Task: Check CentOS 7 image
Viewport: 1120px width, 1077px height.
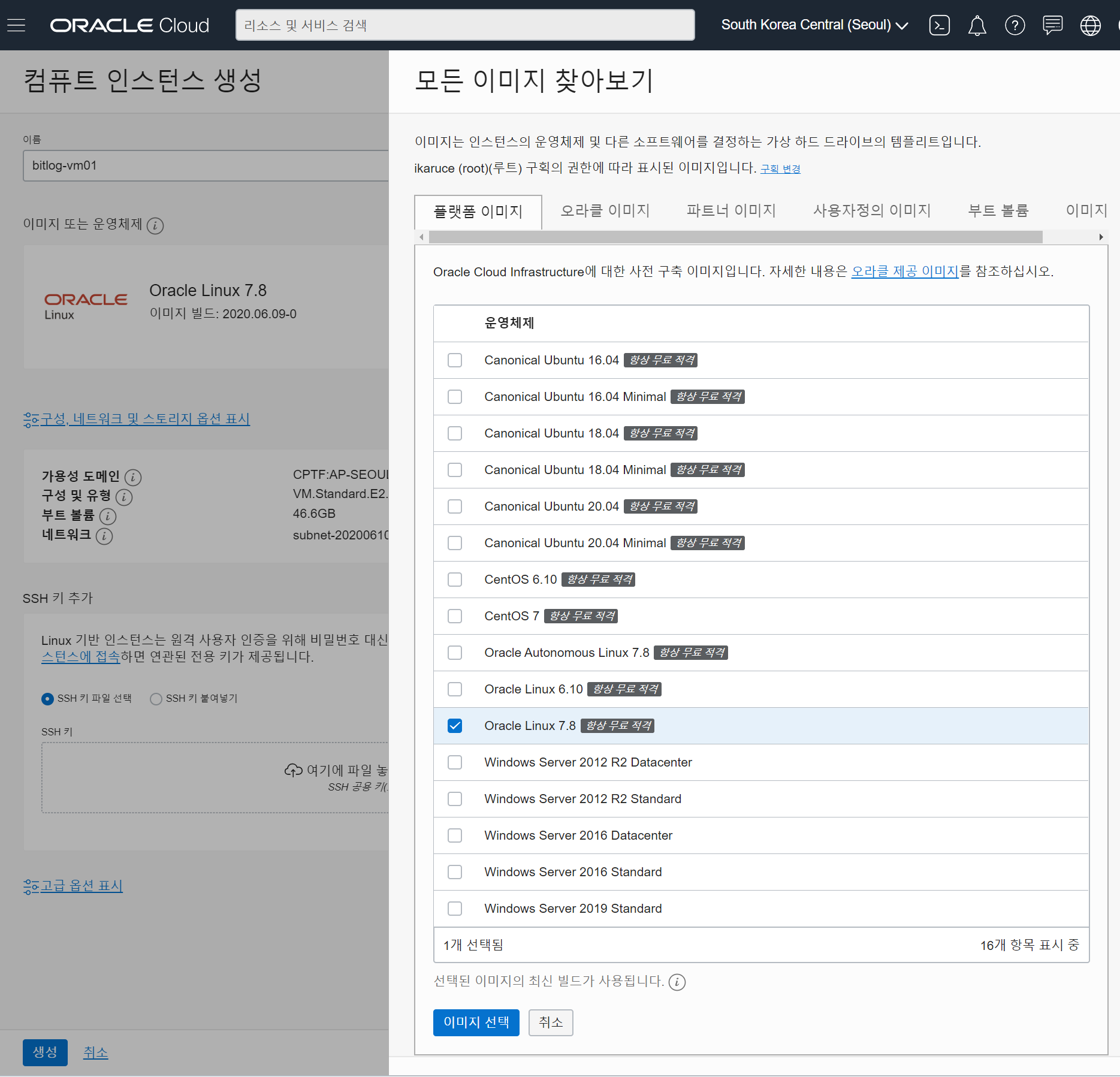Action: pos(455,616)
